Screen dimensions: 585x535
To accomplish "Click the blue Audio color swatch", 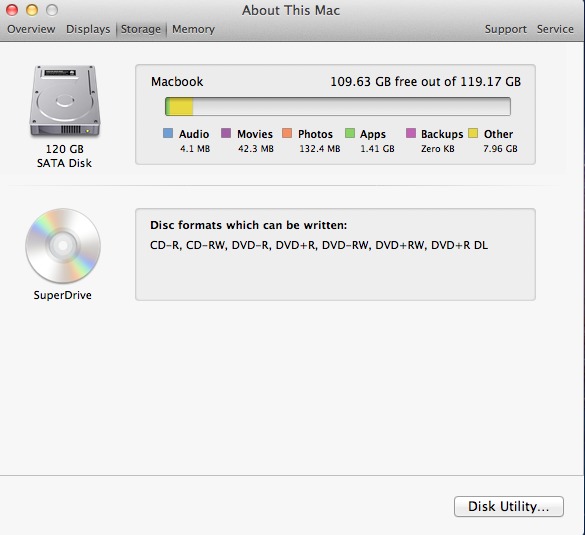I will pyautogui.click(x=168, y=133).
